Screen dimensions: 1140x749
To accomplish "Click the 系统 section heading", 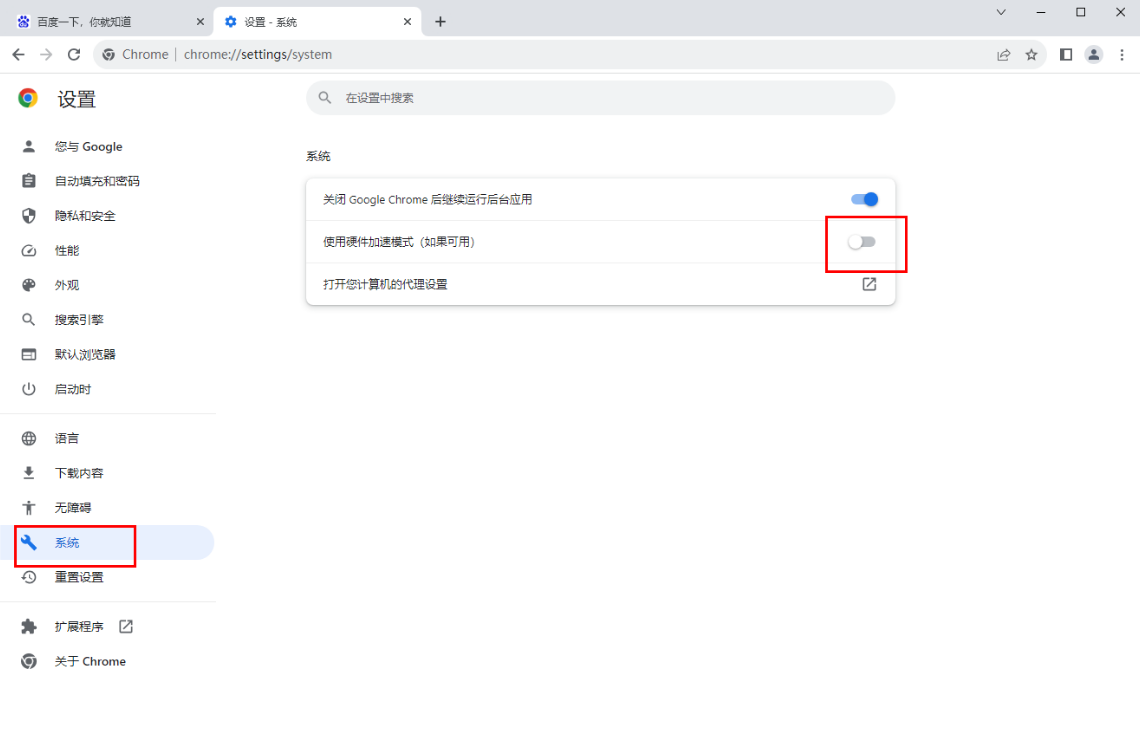I will [318, 156].
